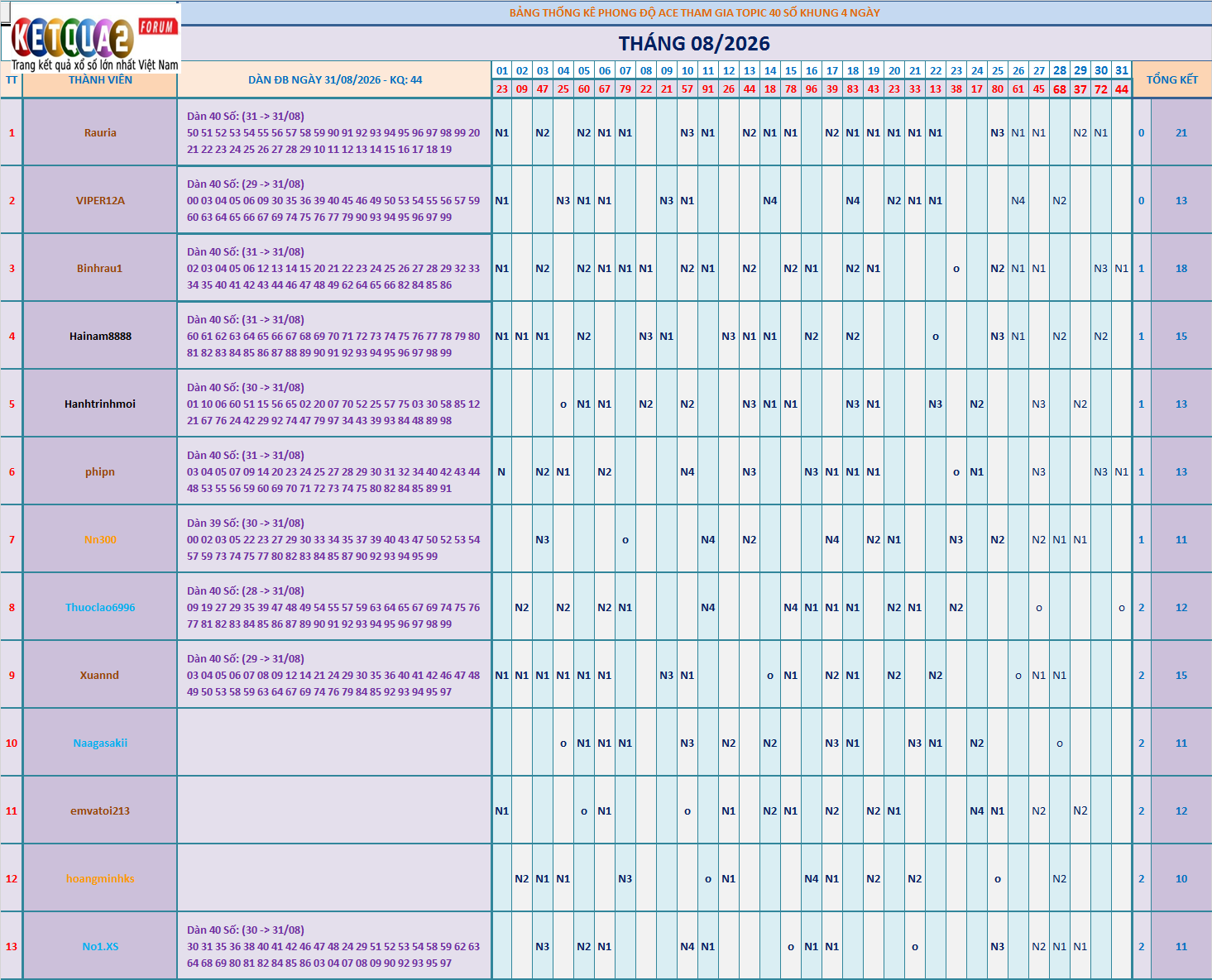Image resolution: width=1212 pixels, height=980 pixels.
Task: Select Naagasakii's N3 under day 21
Action: click(x=915, y=743)
